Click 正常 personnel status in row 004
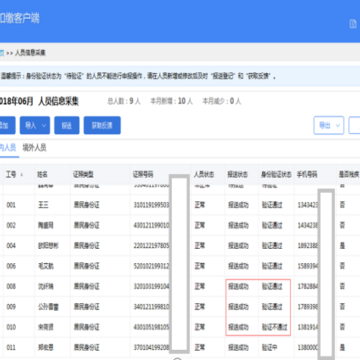The height and width of the screenshot is (360, 360). [200, 246]
